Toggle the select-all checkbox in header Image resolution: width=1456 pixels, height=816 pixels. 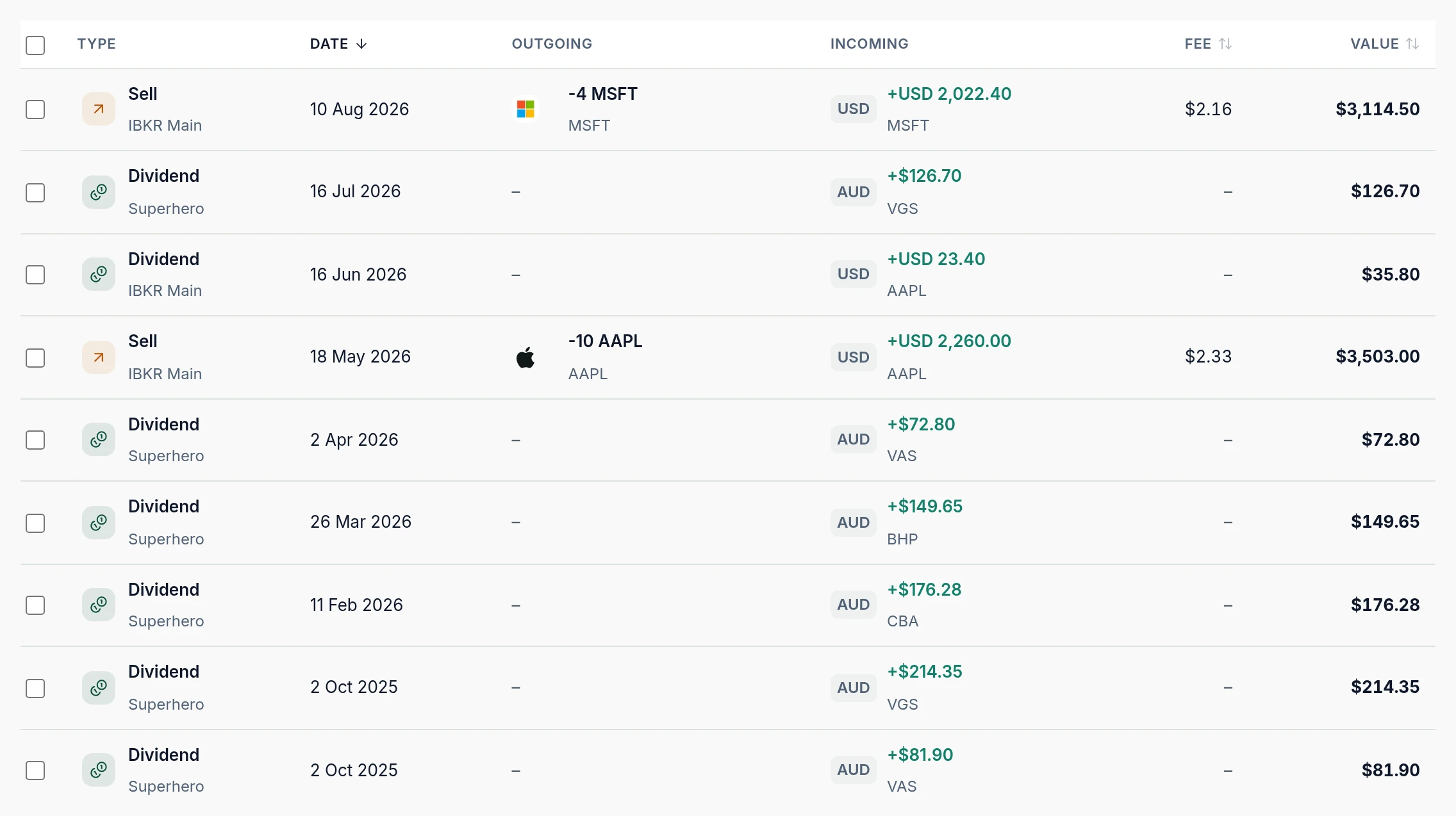pos(35,45)
